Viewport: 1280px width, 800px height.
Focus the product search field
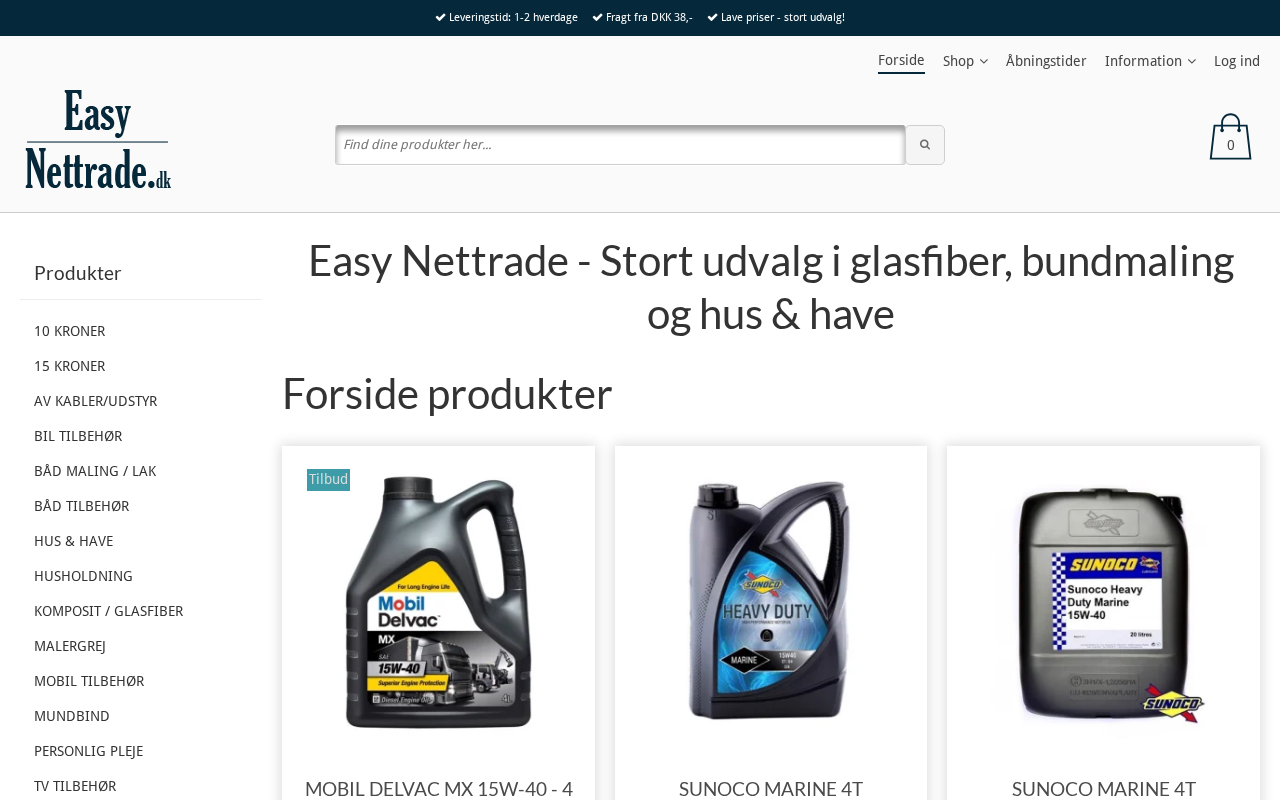point(620,145)
